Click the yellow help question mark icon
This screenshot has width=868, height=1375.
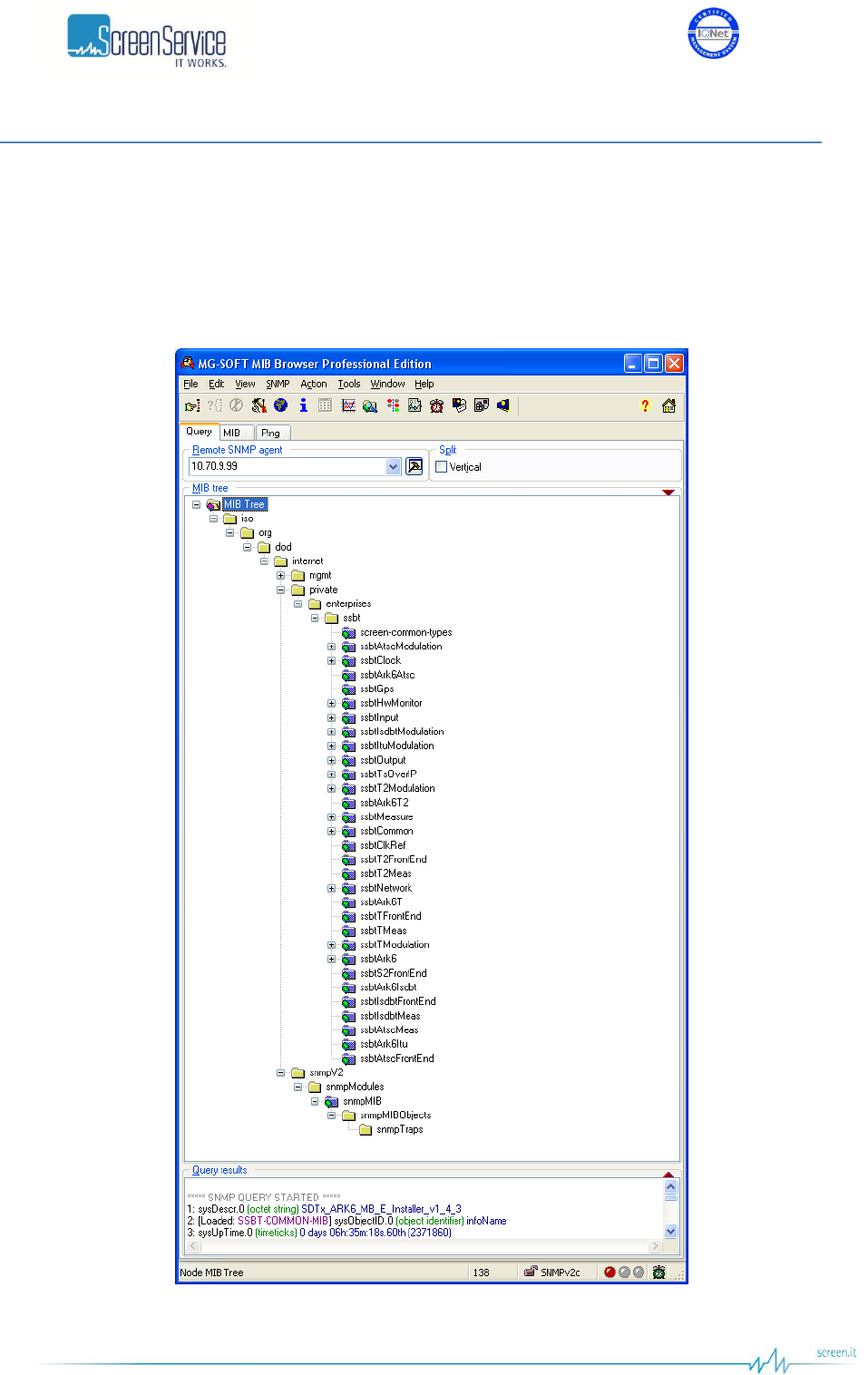coord(645,405)
